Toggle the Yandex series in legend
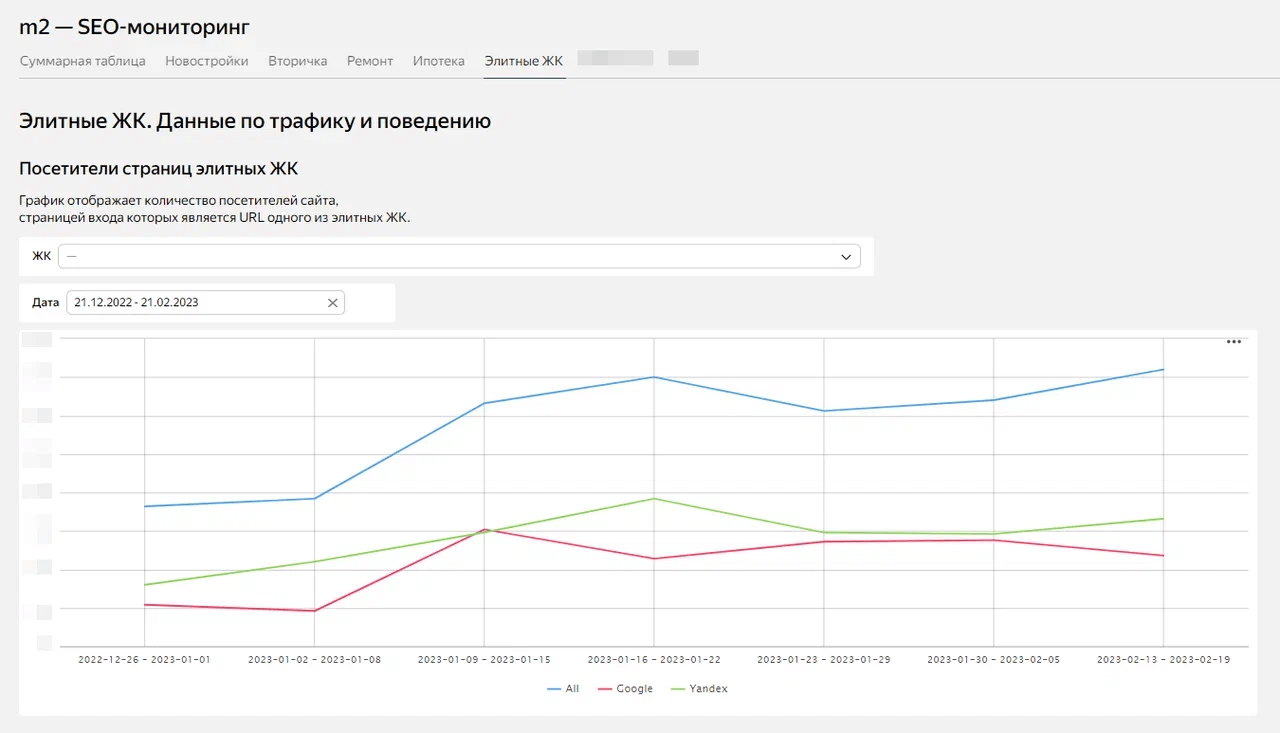Screen dimensions: 1280x733 pyautogui.click(x=708, y=689)
